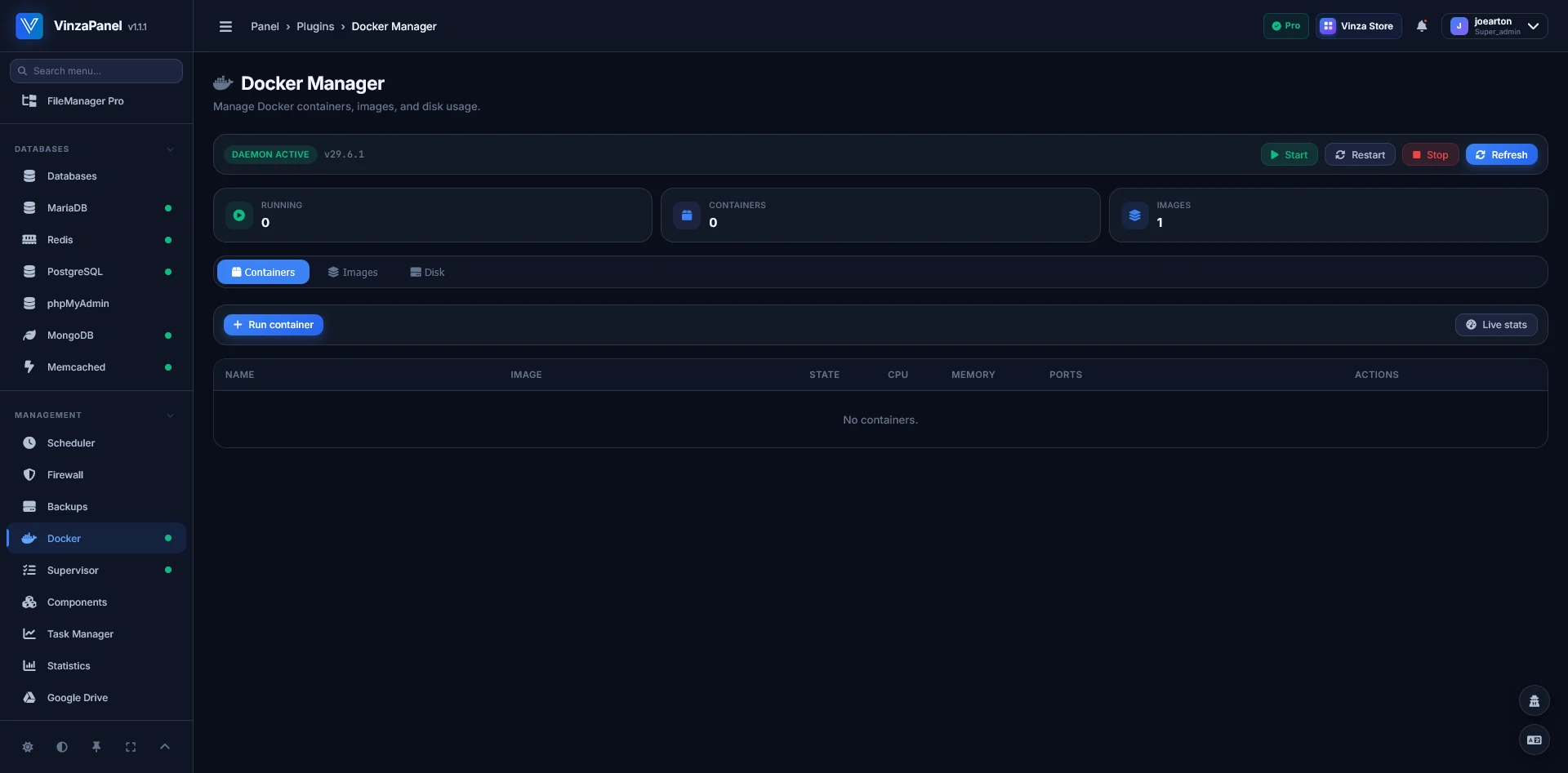Click the NAME column header
Viewport: 1568px width, 773px height.
[240, 375]
